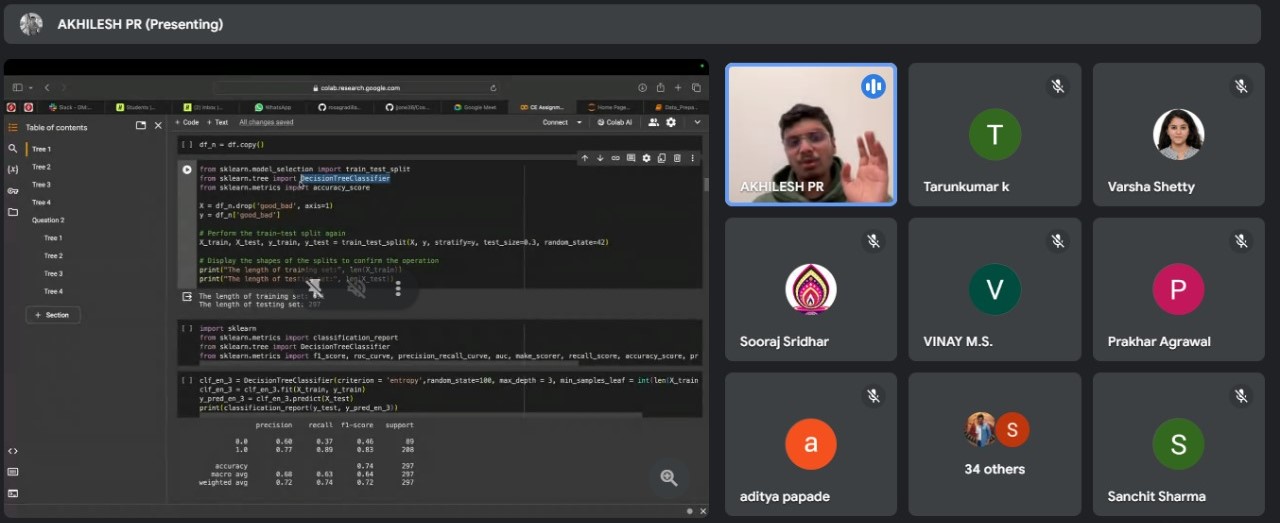This screenshot has height=523, width=1280.
Task: Open the Table of contents sidebar icon
Action: [x=13, y=127]
